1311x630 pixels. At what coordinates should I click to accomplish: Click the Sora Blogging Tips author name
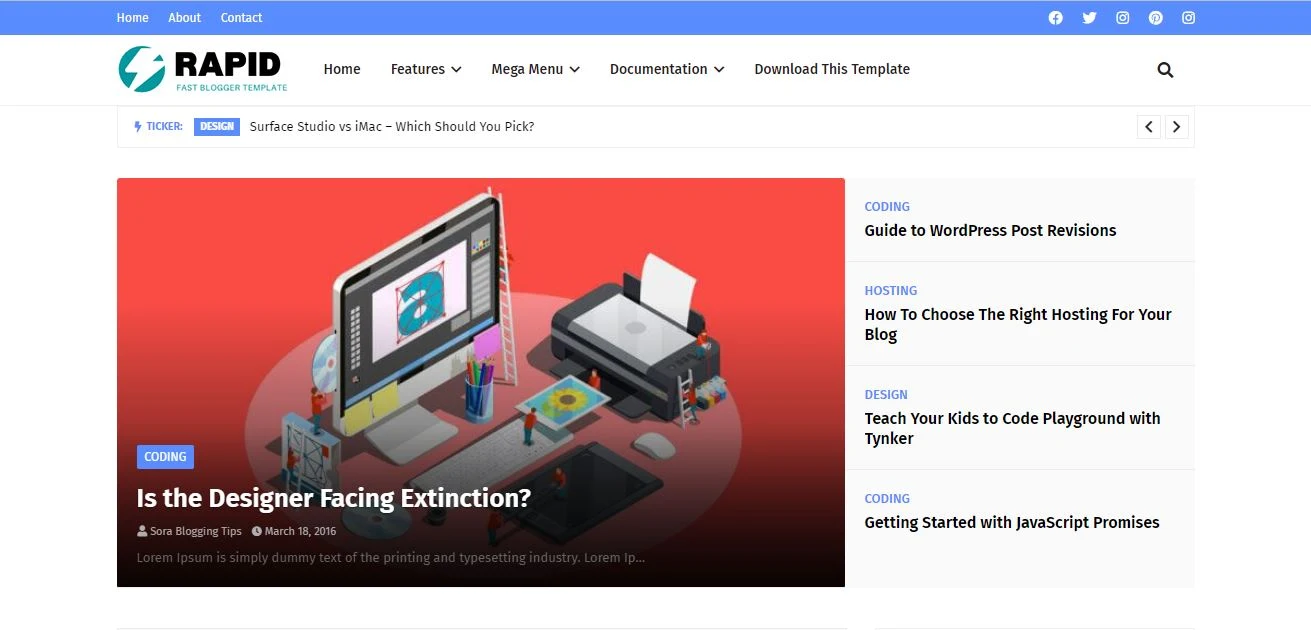pyautogui.click(x=196, y=531)
